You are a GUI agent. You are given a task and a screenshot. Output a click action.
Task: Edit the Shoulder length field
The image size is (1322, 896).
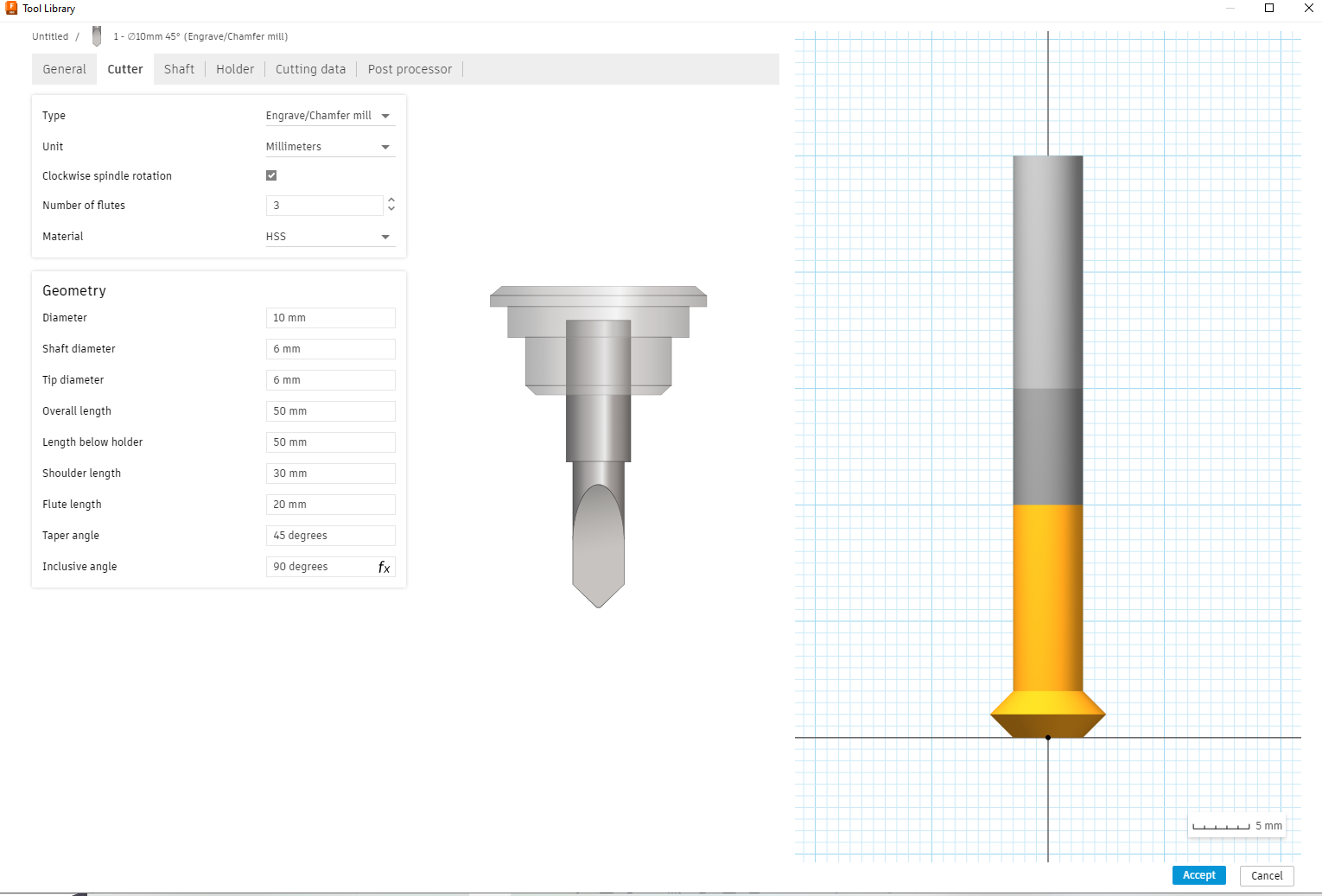pyautogui.click(x=331, y=473)
